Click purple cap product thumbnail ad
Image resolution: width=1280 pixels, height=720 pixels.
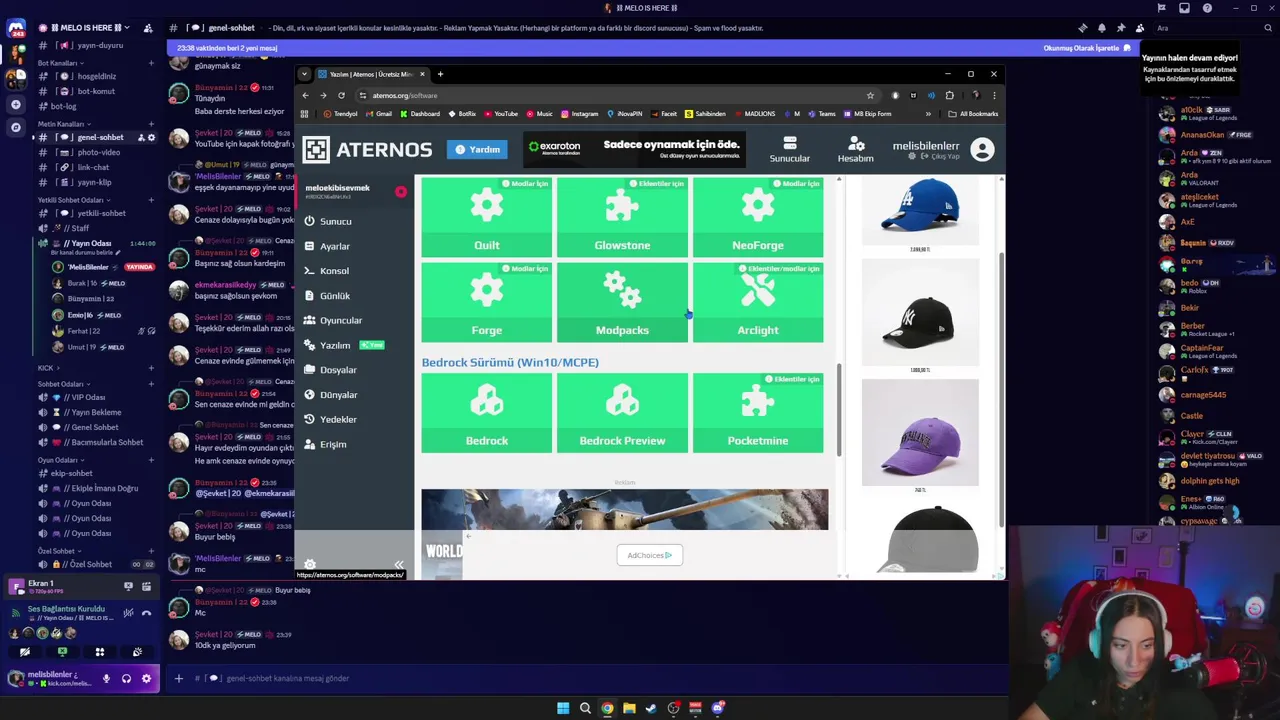[x=920, y=433]
